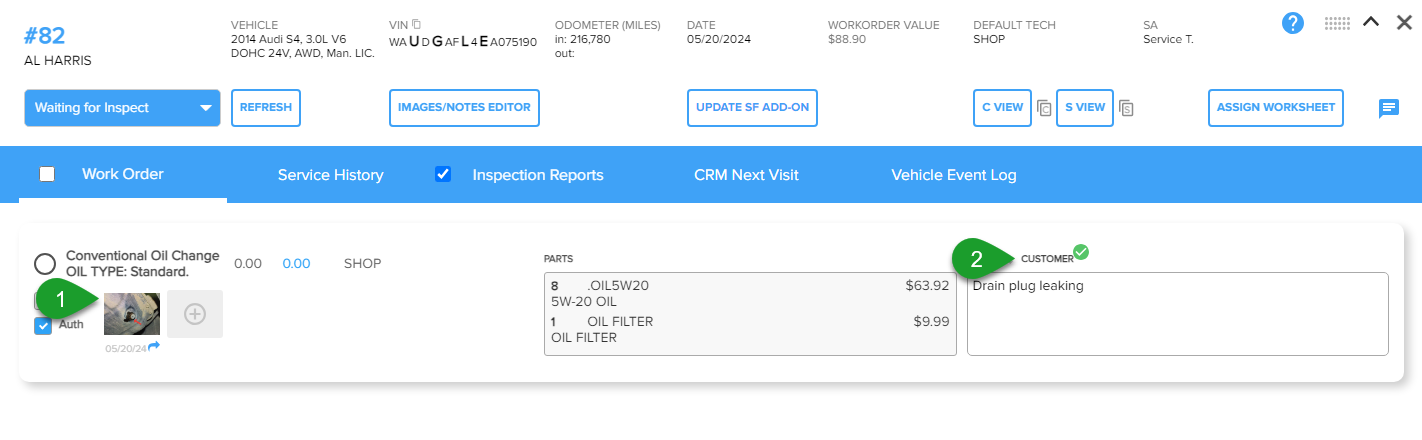Open the Service History tab
Image resolution: width=1422 pixels, height=440 pixels.
point(330,175)
